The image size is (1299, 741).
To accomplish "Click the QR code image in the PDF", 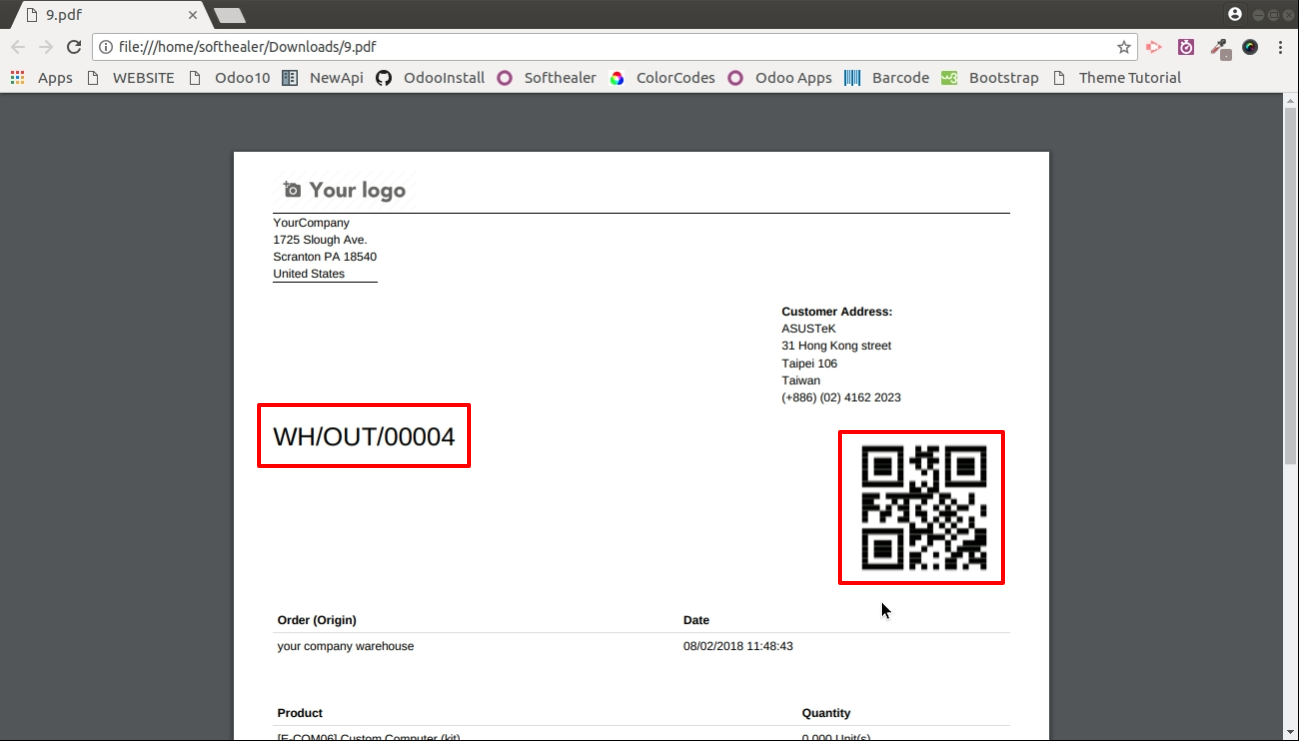I will pyautogui.click(x=924, y=508).
